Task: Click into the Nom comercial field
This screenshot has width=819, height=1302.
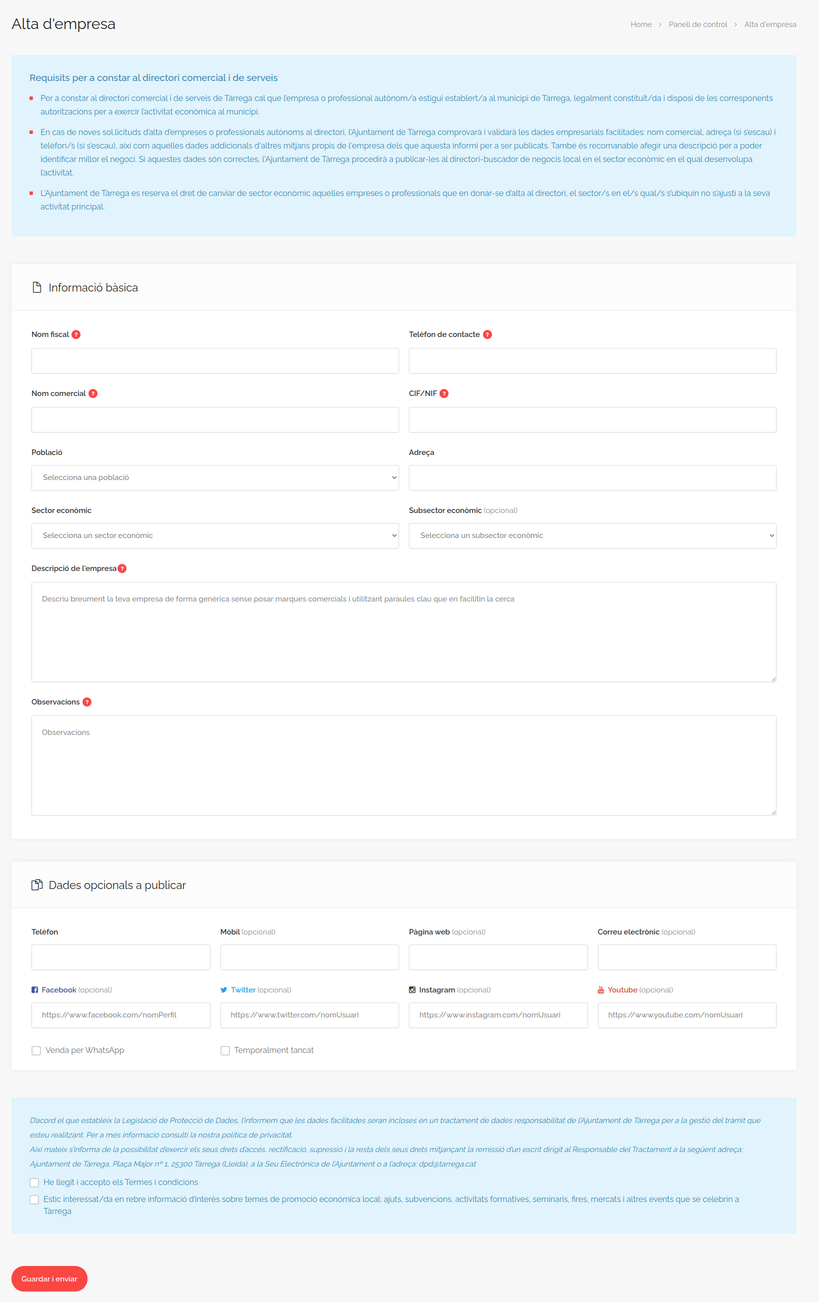Action: click(x=215, y=420)
